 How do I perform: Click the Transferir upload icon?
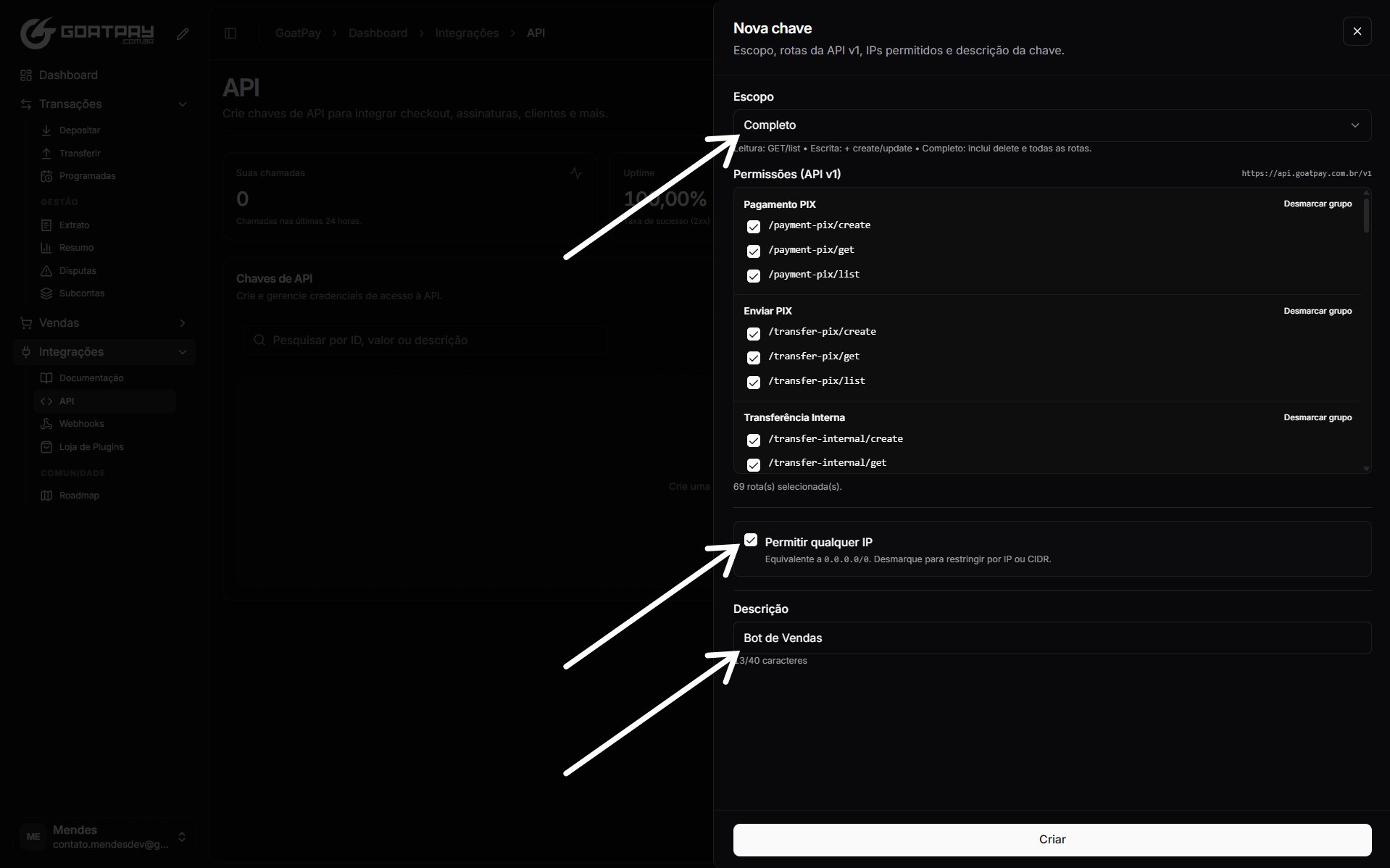point(46,154)
